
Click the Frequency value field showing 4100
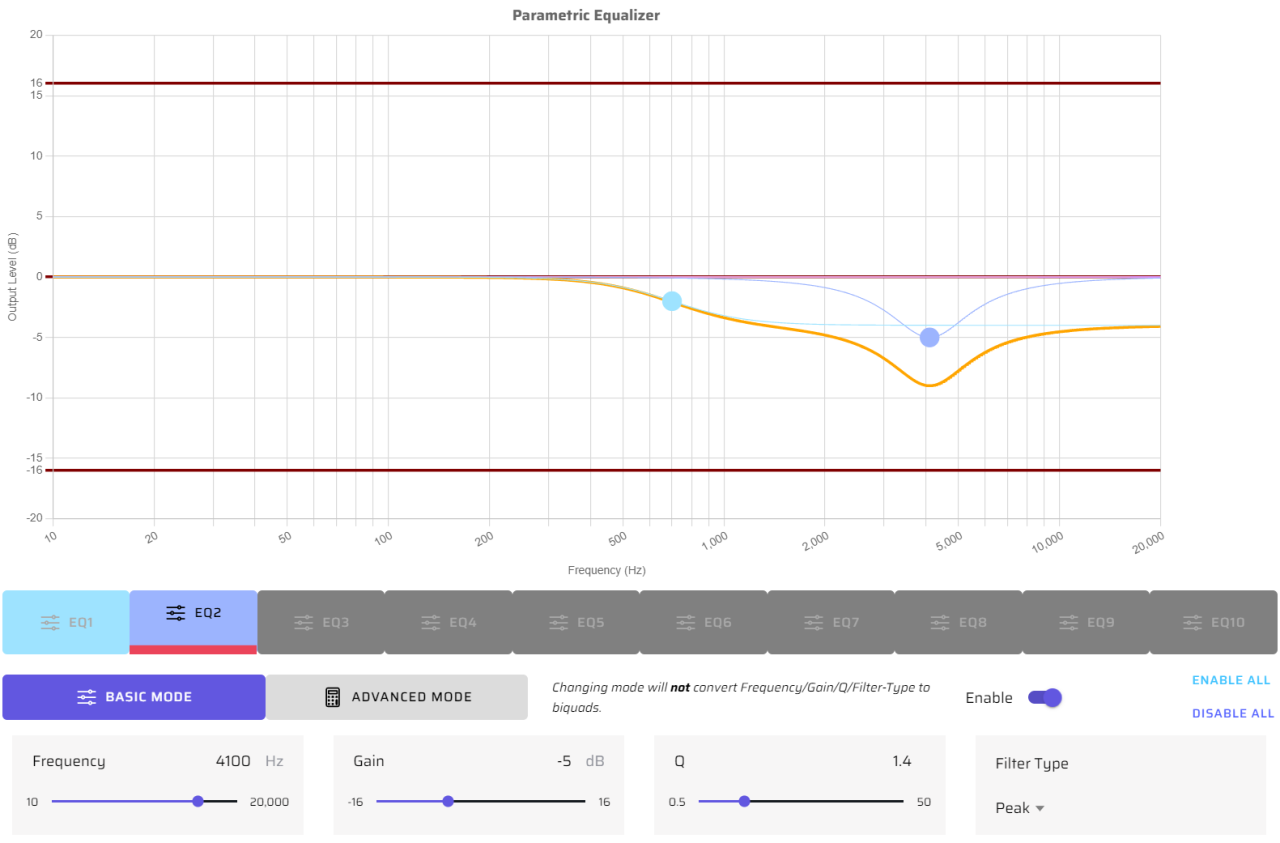pos(234,761)
